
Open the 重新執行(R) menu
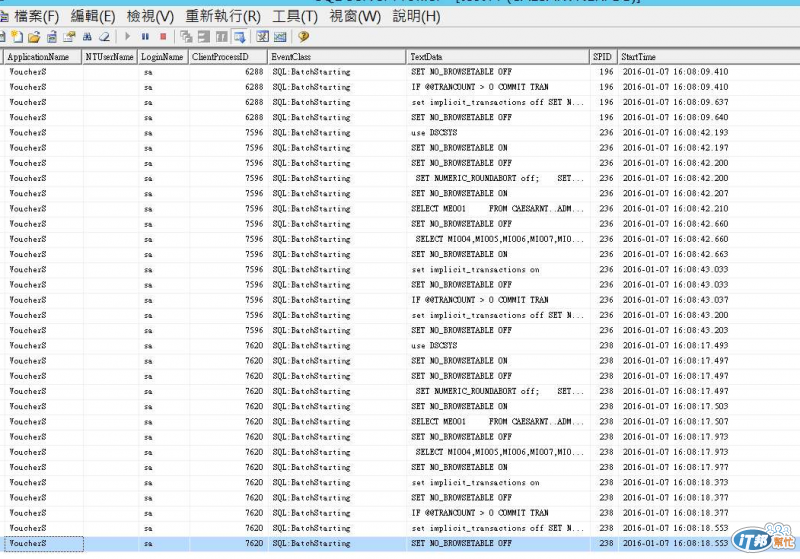click(223, 17)
